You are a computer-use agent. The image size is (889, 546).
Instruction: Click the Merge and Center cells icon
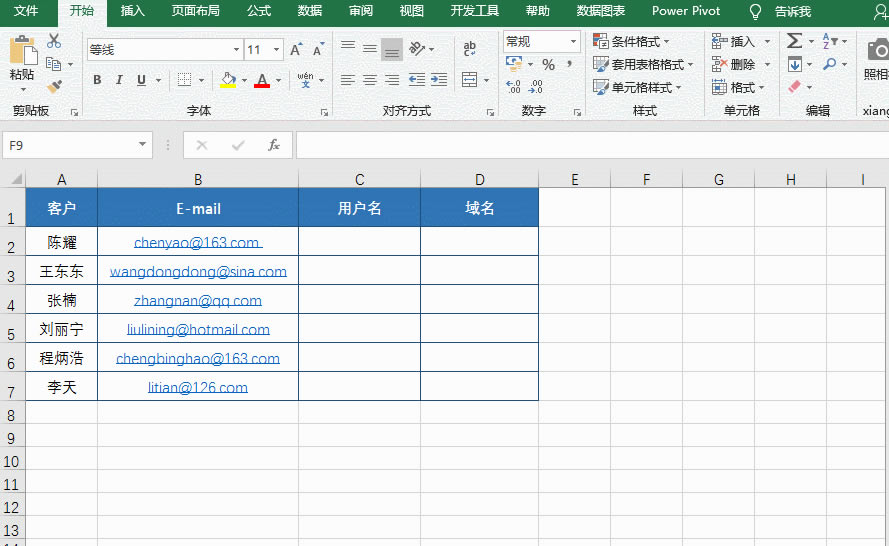(x=470, y=80)
